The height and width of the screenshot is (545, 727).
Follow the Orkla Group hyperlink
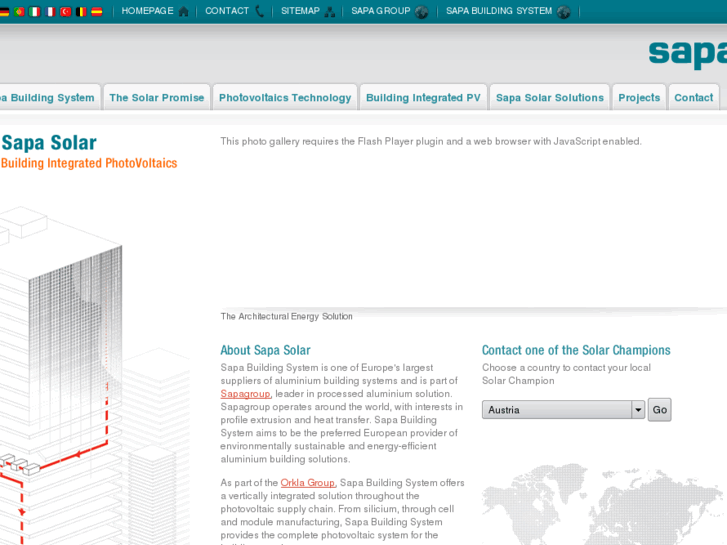pyautogui.click(x=307, y=483)
